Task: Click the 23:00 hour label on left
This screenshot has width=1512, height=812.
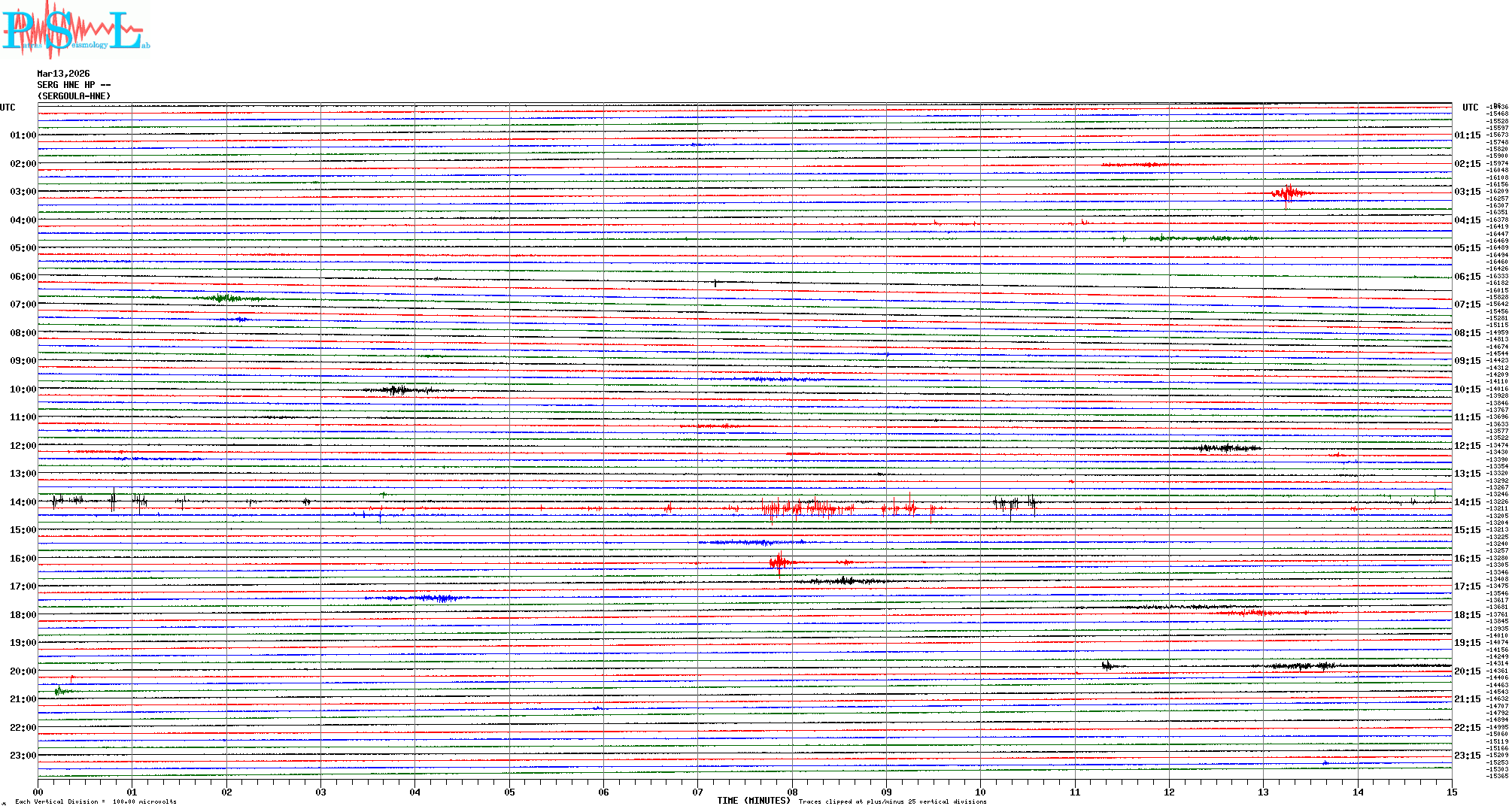Action: point(23,756)
